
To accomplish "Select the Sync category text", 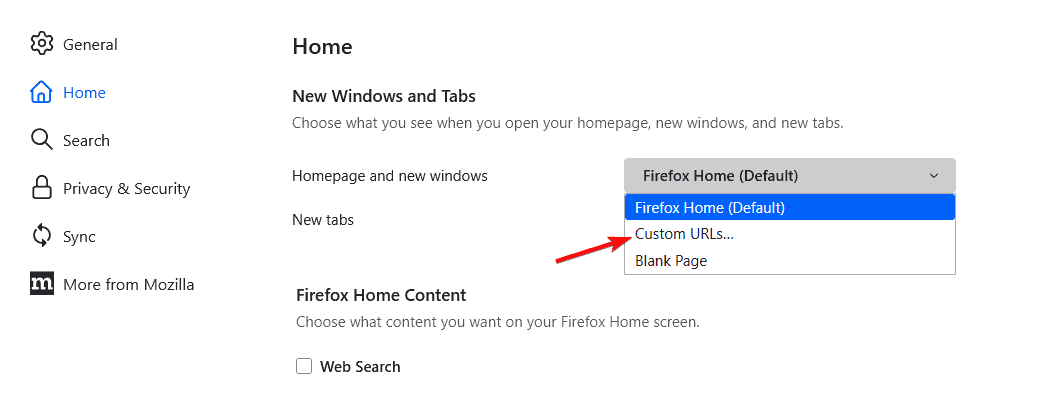I will tap(79, 236).
